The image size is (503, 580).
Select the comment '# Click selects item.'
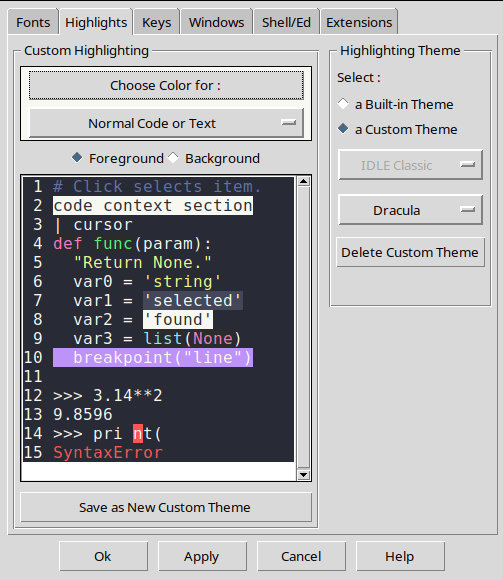coord(157,186)
